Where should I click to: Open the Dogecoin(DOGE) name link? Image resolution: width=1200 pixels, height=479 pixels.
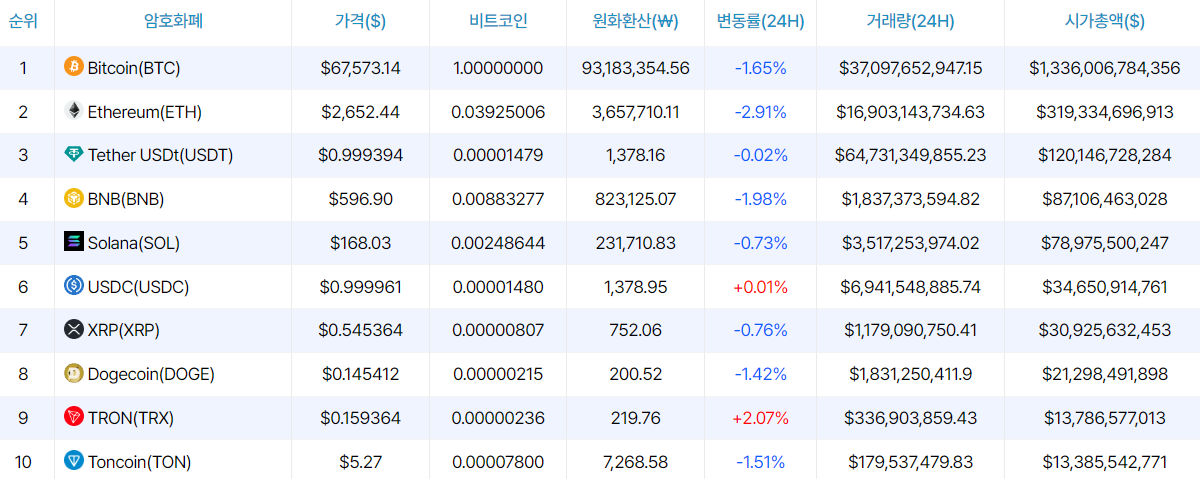tap(151, 374)
